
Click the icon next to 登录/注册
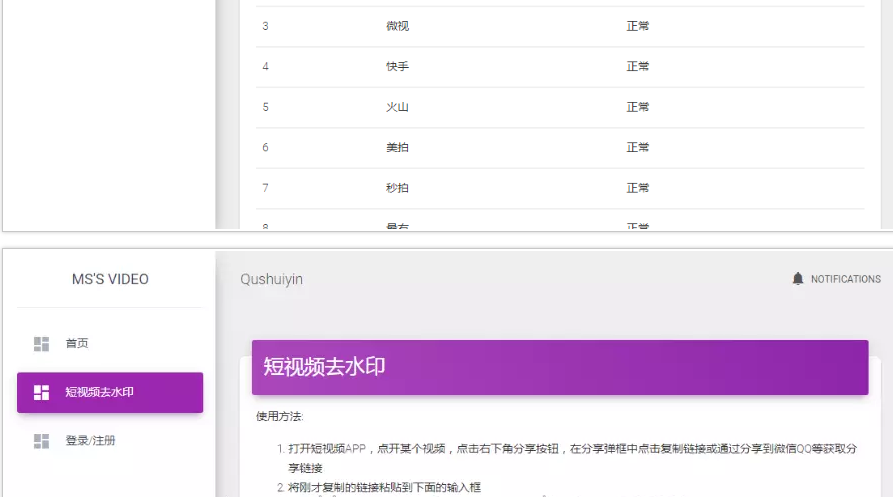tap(41, 441)
